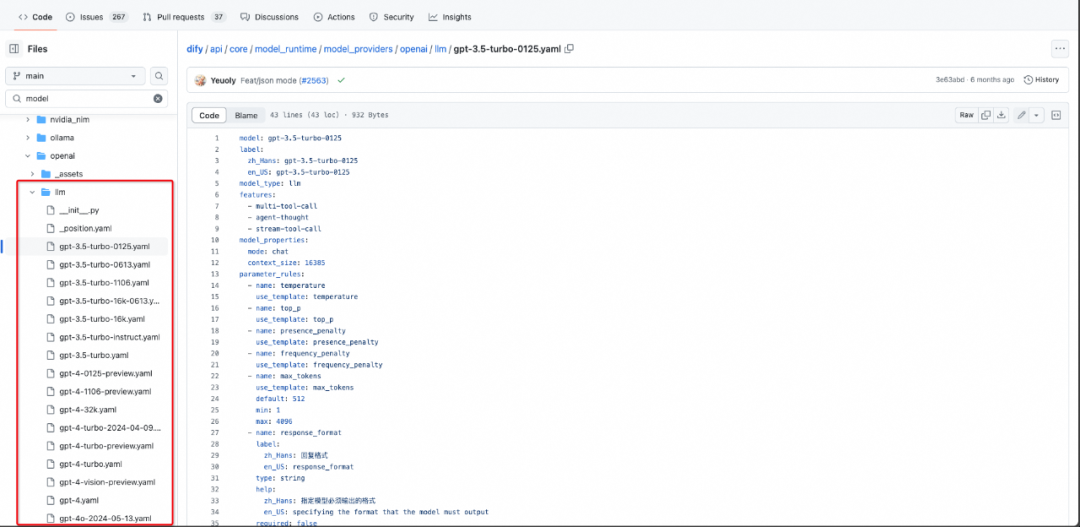The image size is (1080, 527).
Task: Select the Code view tab in file header
Action: click(209, 115)
